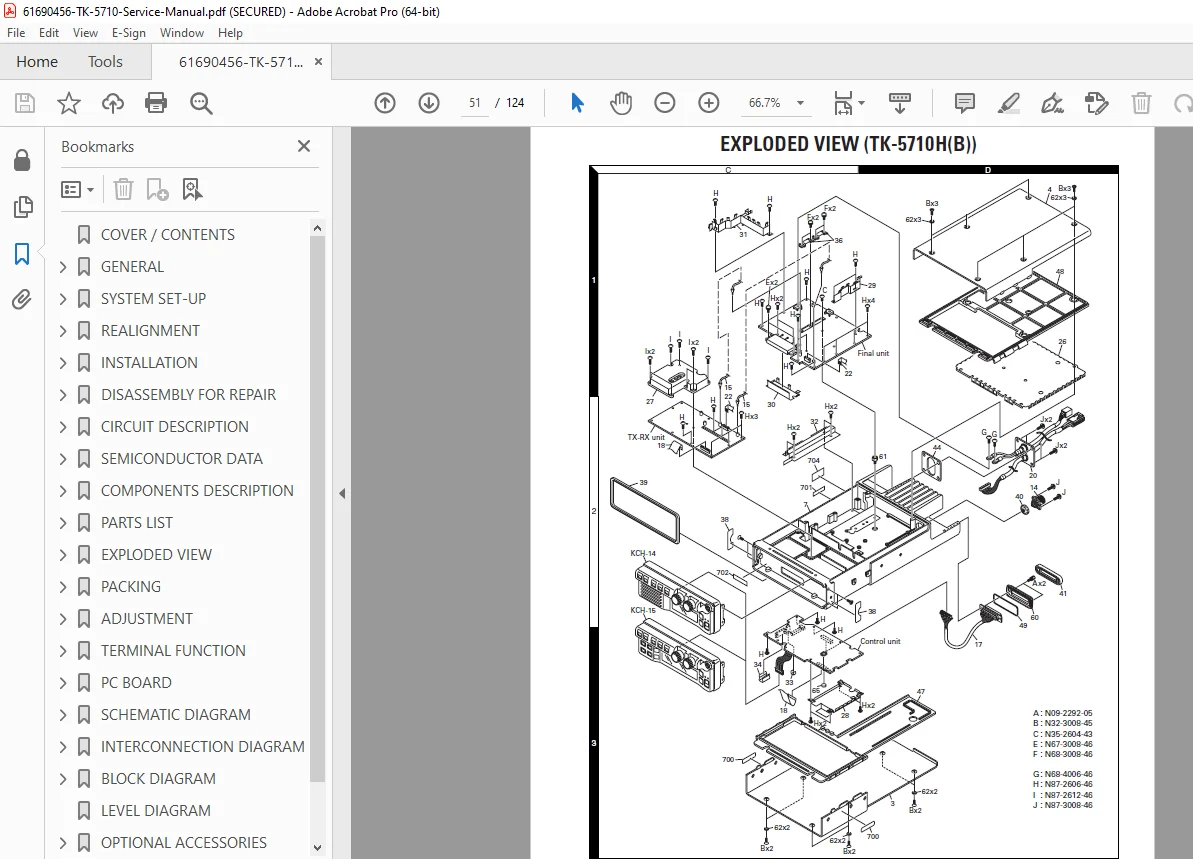Close the 61690456-TK-571 document tab
Viewport: 1193px width, 859px height.
tap(318, 62)
